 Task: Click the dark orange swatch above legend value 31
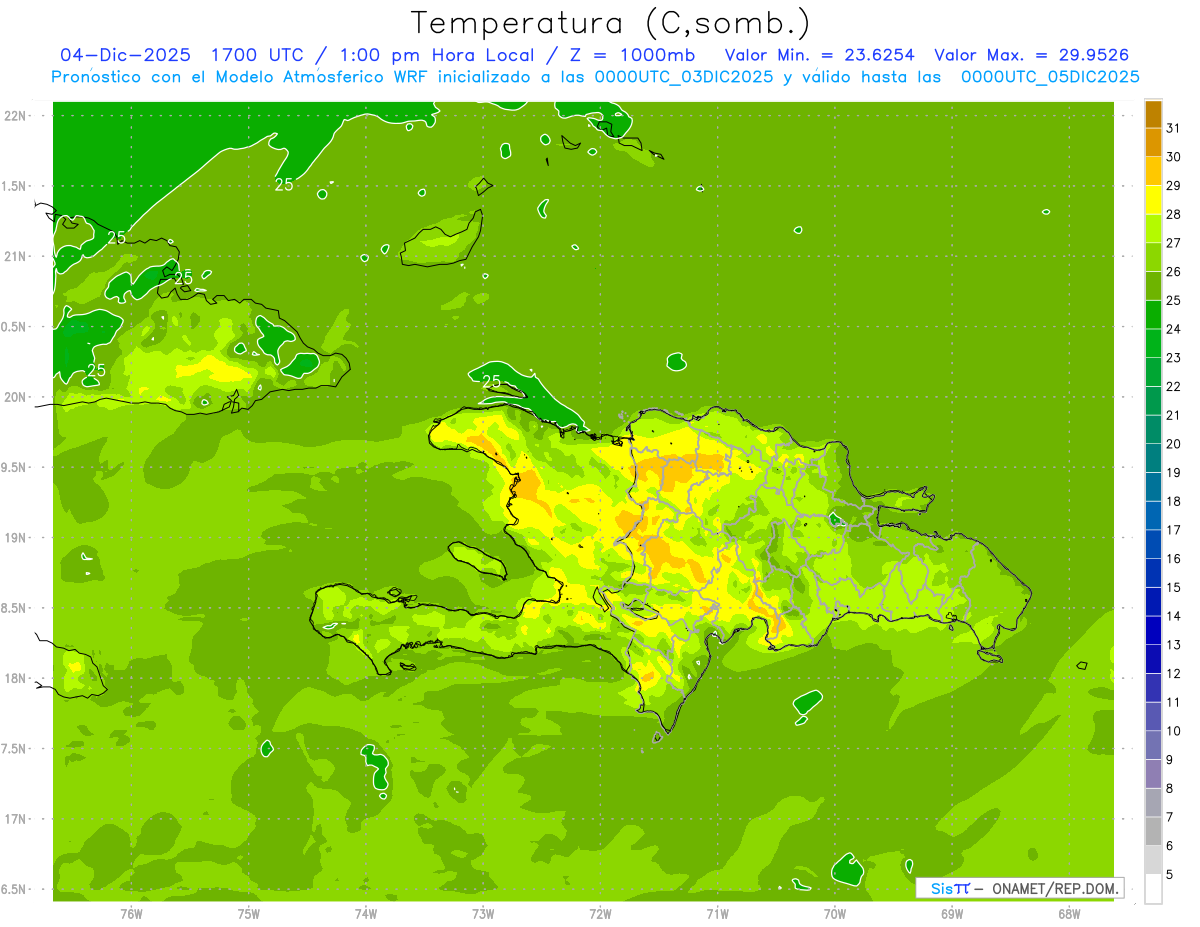pos(1153,115)
